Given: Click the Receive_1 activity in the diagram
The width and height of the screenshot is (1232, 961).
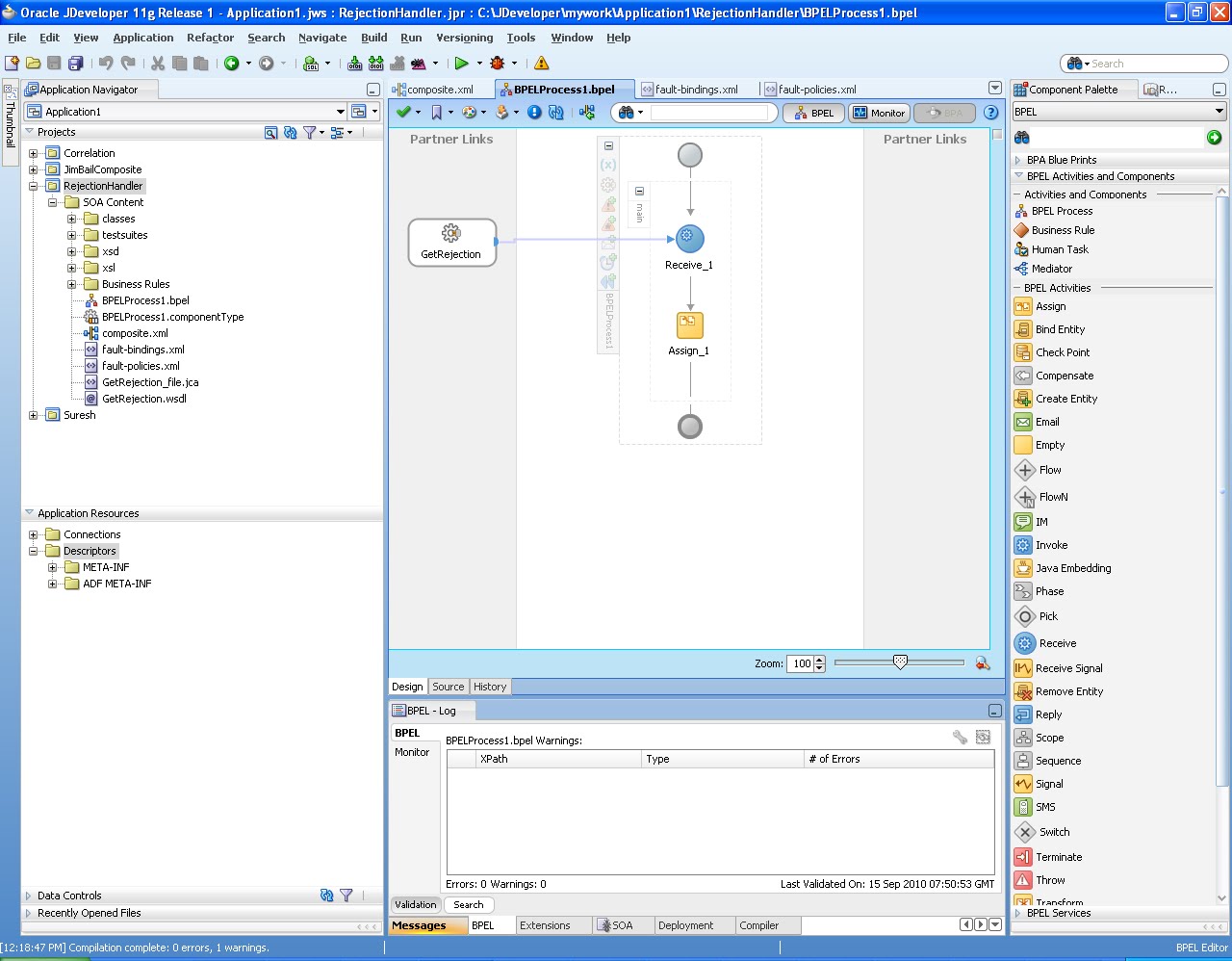Looking at the screenshot, I should (x=689, y=238).
